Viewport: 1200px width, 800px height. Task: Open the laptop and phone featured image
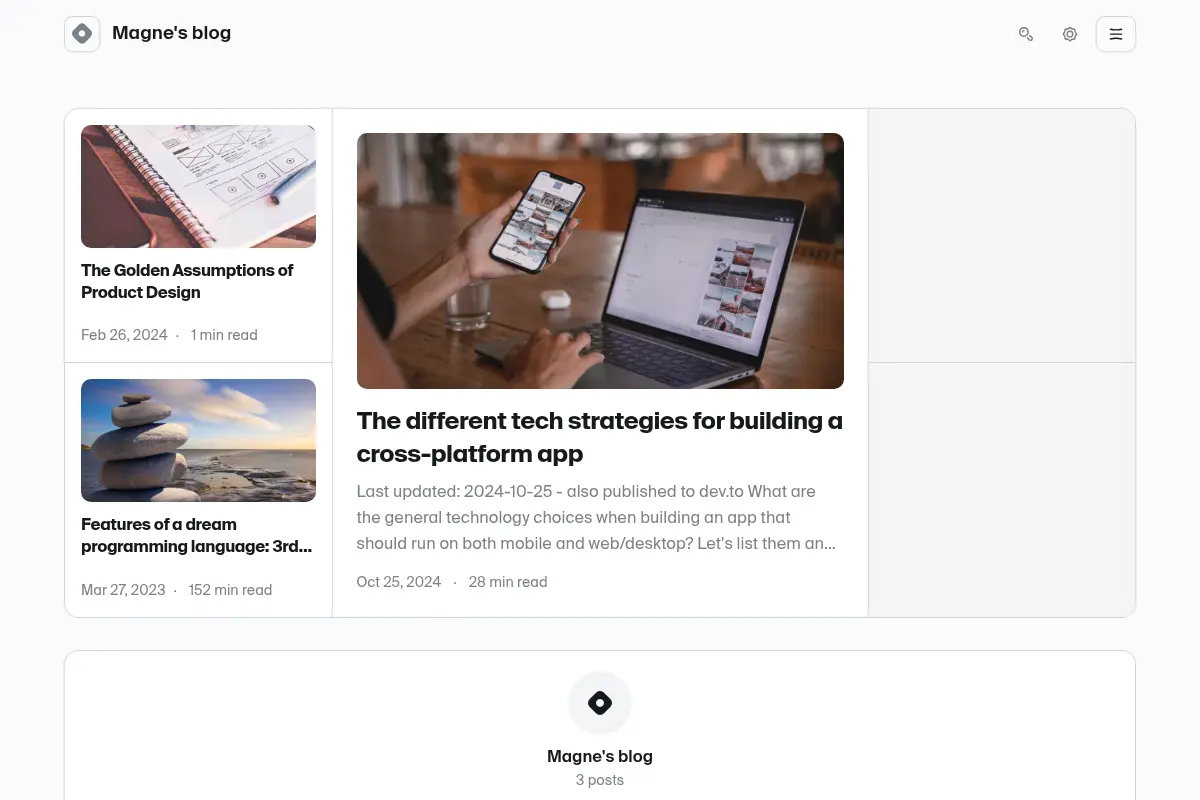pos(600,260)
